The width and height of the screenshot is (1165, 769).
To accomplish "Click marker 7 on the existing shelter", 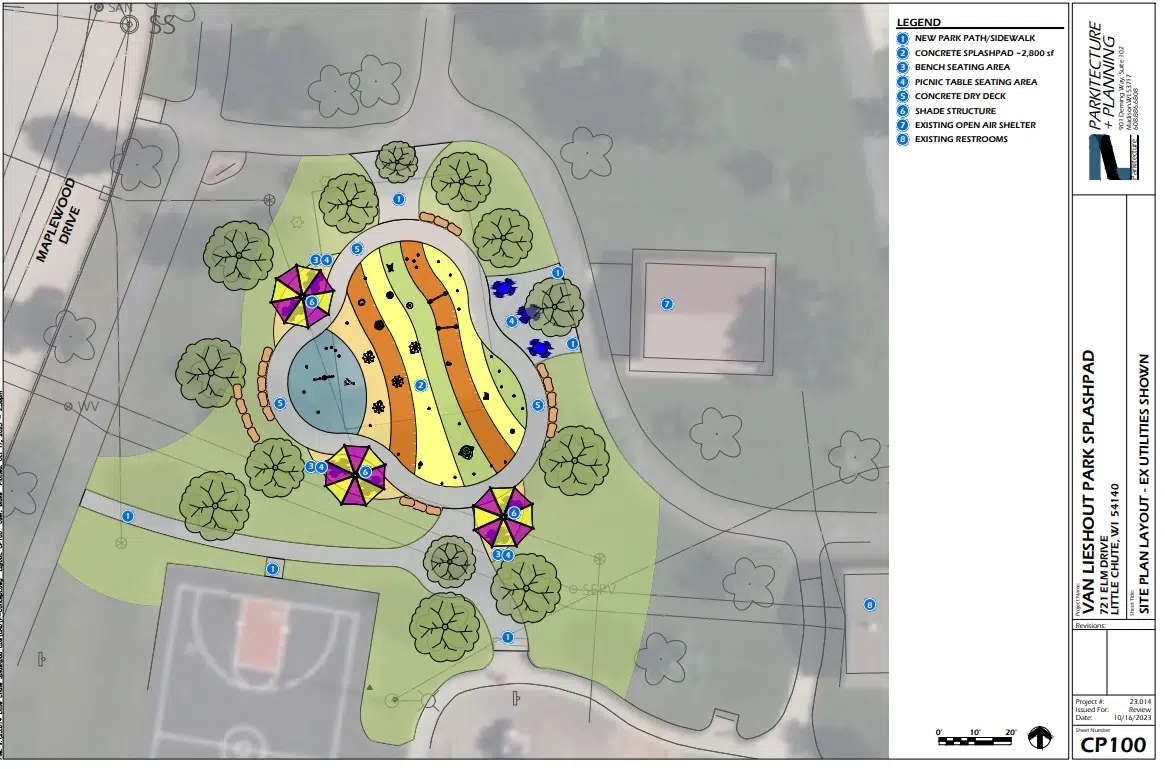I will [668, 303].
